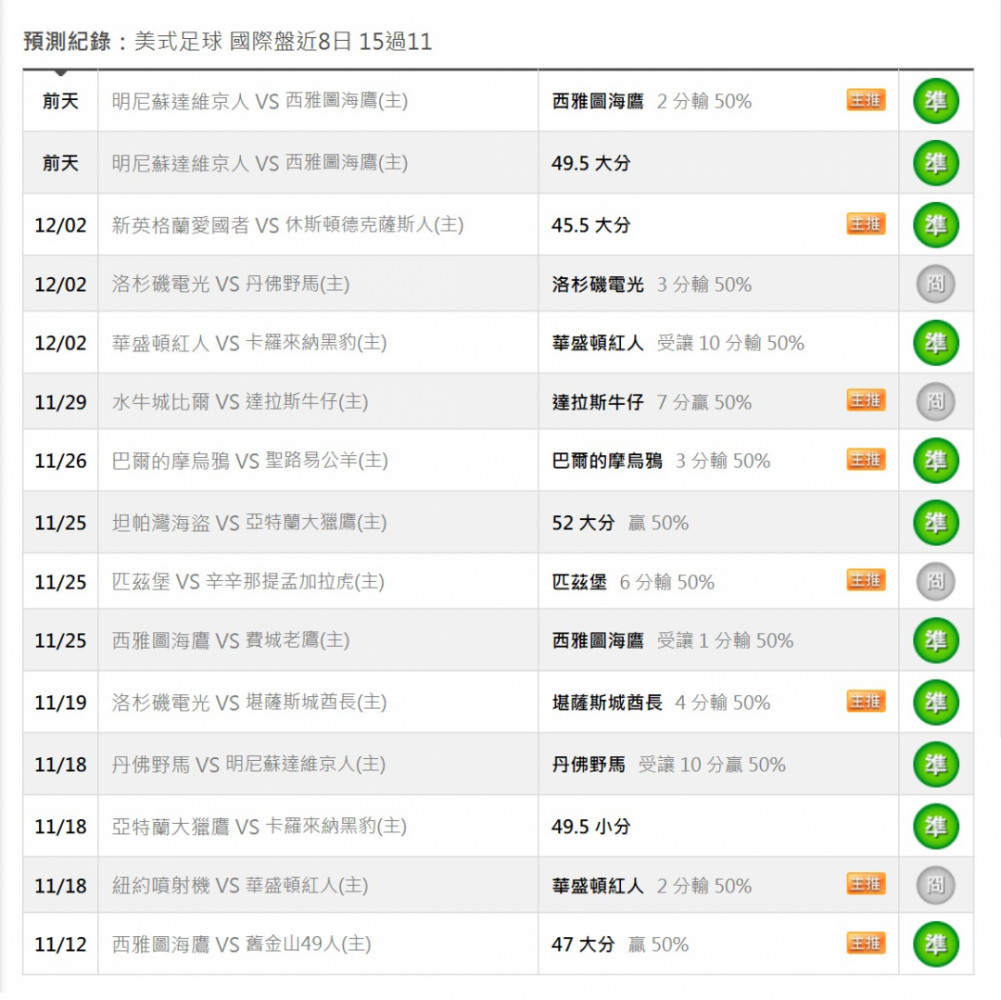This screenshot has height=1000, width=1001.
Task: Click the prediction 洛杉磯電光 3 分輸 50%
Action: (652, 284)
